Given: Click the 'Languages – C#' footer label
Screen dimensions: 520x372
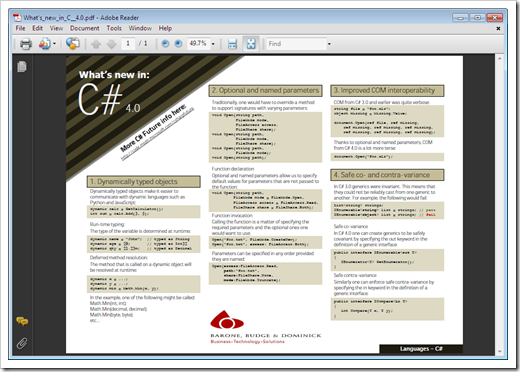Looking at the screenshot, I should pos(421,349).
